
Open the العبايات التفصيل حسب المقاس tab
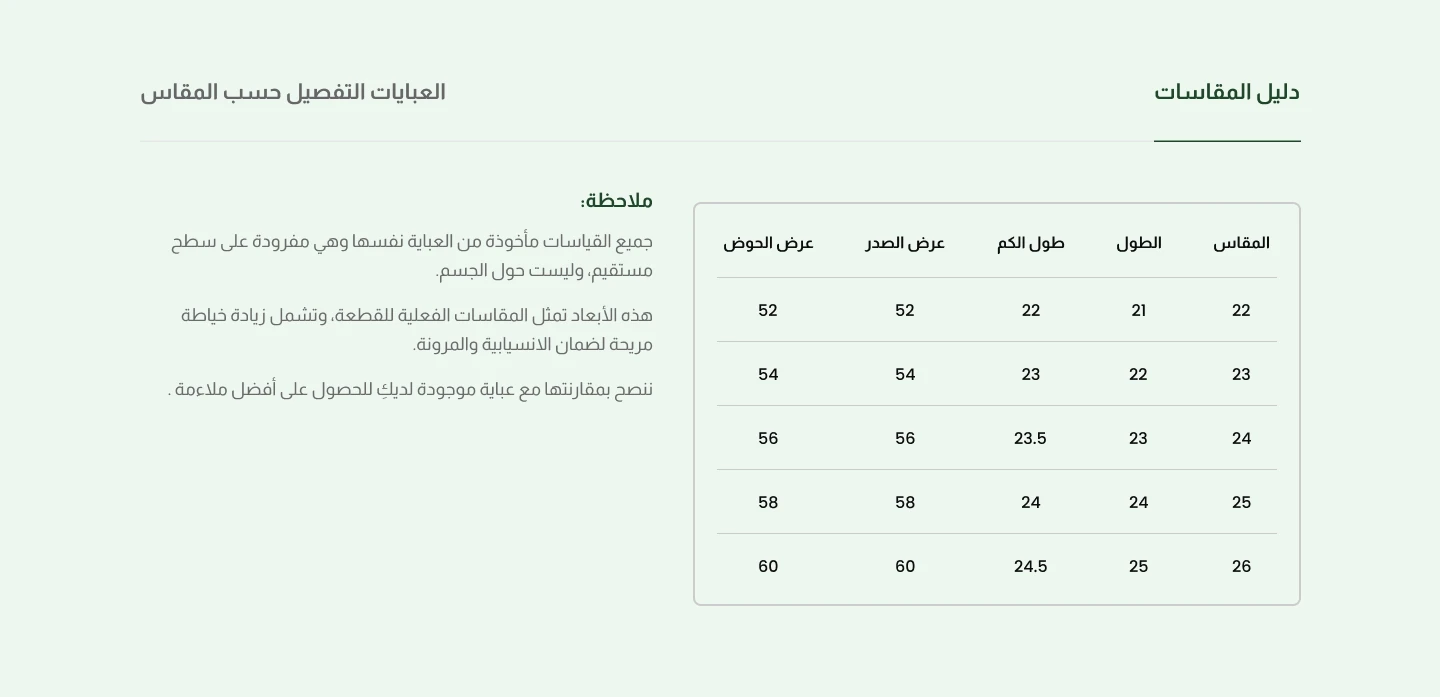coord(293,92)
